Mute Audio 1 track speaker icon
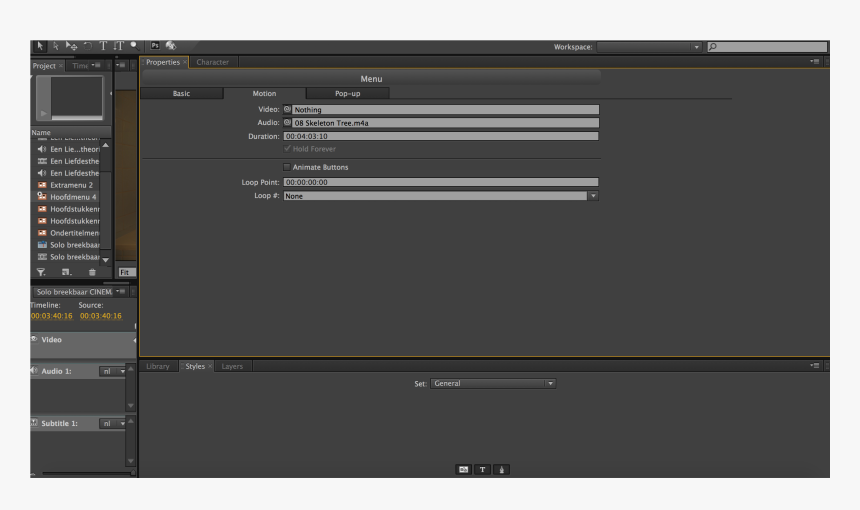Viewport: 860px width, 510px height. tap(34, 371)
